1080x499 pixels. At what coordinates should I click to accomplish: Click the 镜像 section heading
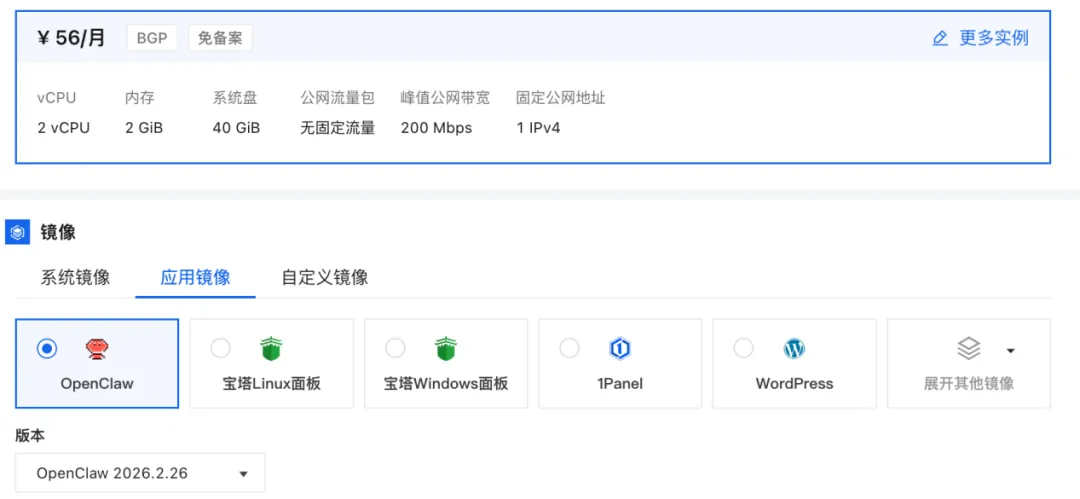[x=58, y=232]
